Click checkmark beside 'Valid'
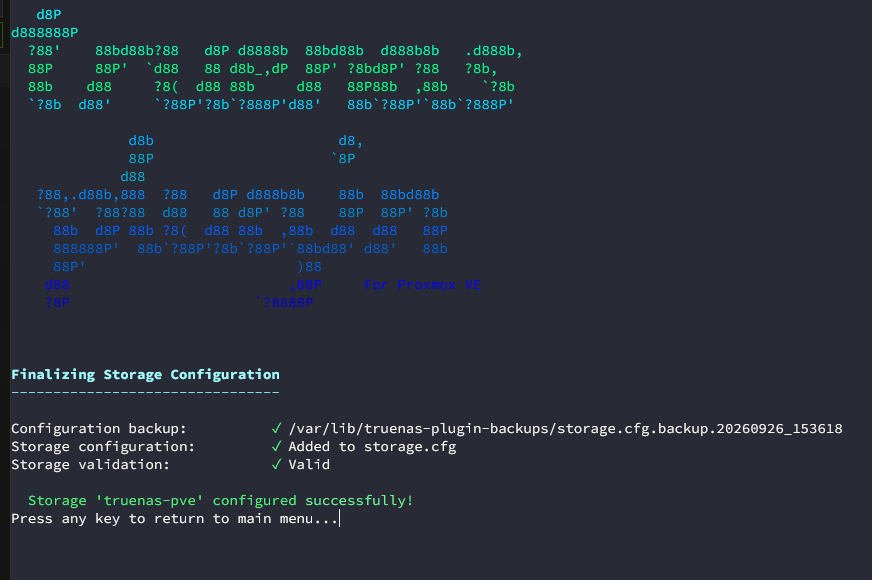Image resolution: width=872 pixels, height=580 pixels. coord(276,464)
